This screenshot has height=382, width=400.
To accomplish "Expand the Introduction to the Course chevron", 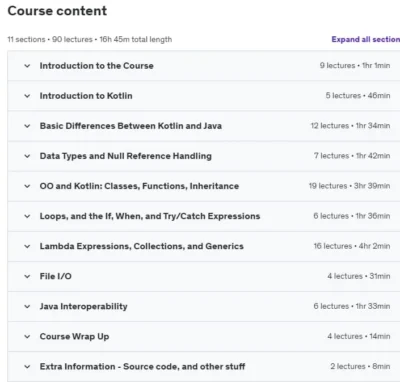I will pos(27,66).
